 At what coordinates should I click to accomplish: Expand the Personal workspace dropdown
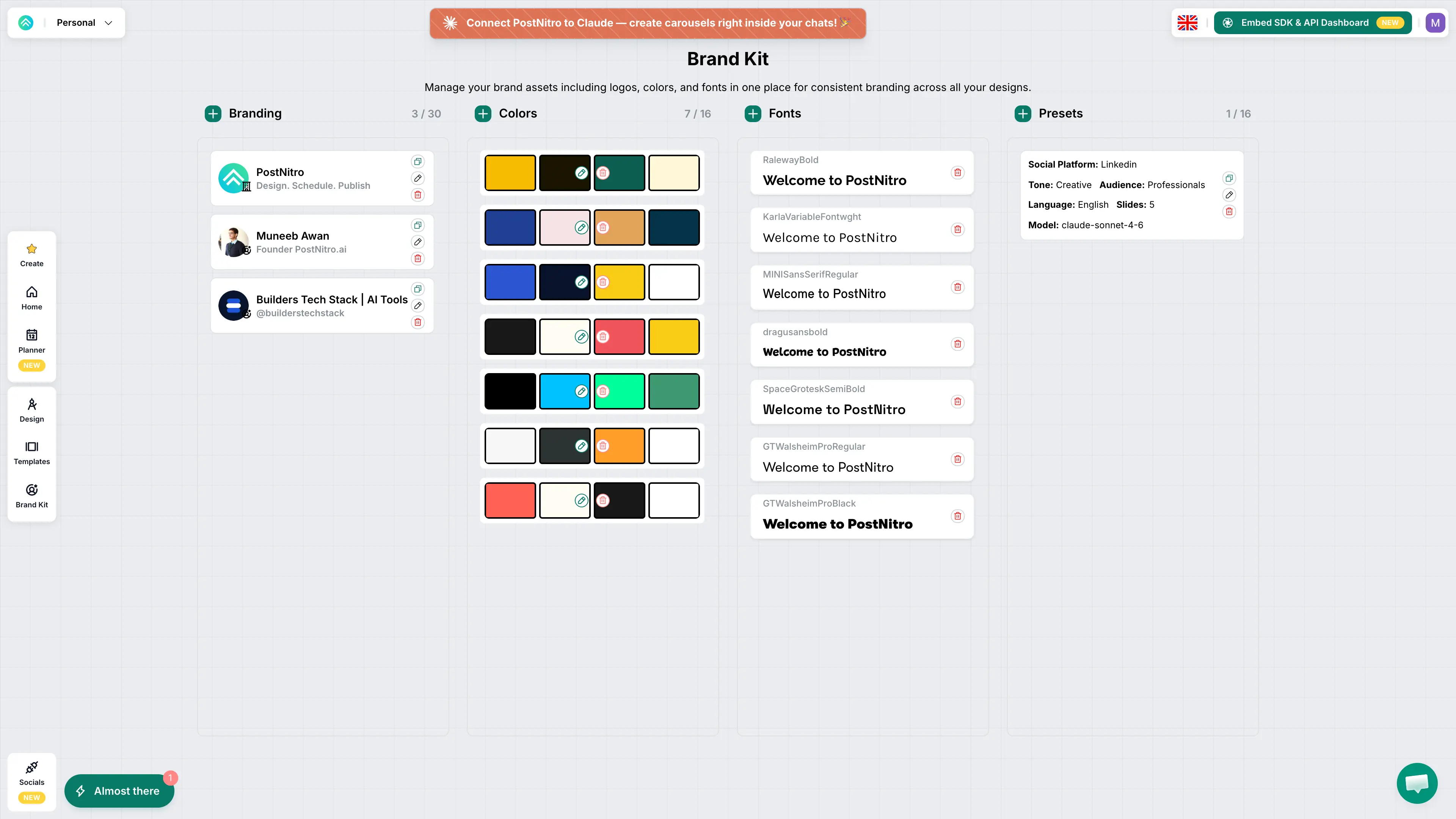tap(85, 23)
